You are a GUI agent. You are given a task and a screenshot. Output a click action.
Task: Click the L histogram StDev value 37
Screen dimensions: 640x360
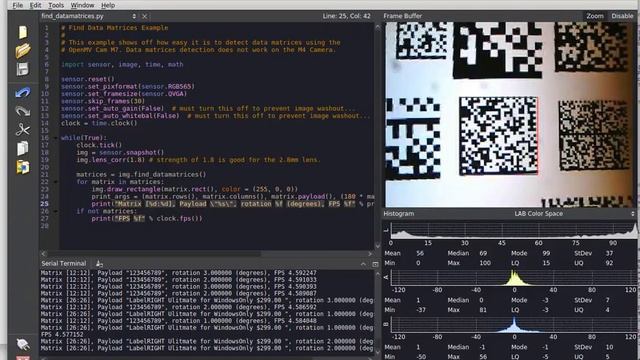pos(609,253)
